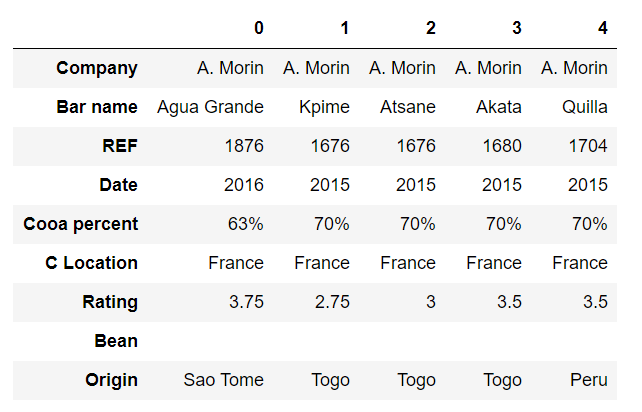Click the Origin row label
The width and height of the screenshot is (642, 412).
(x=112, y=380)
